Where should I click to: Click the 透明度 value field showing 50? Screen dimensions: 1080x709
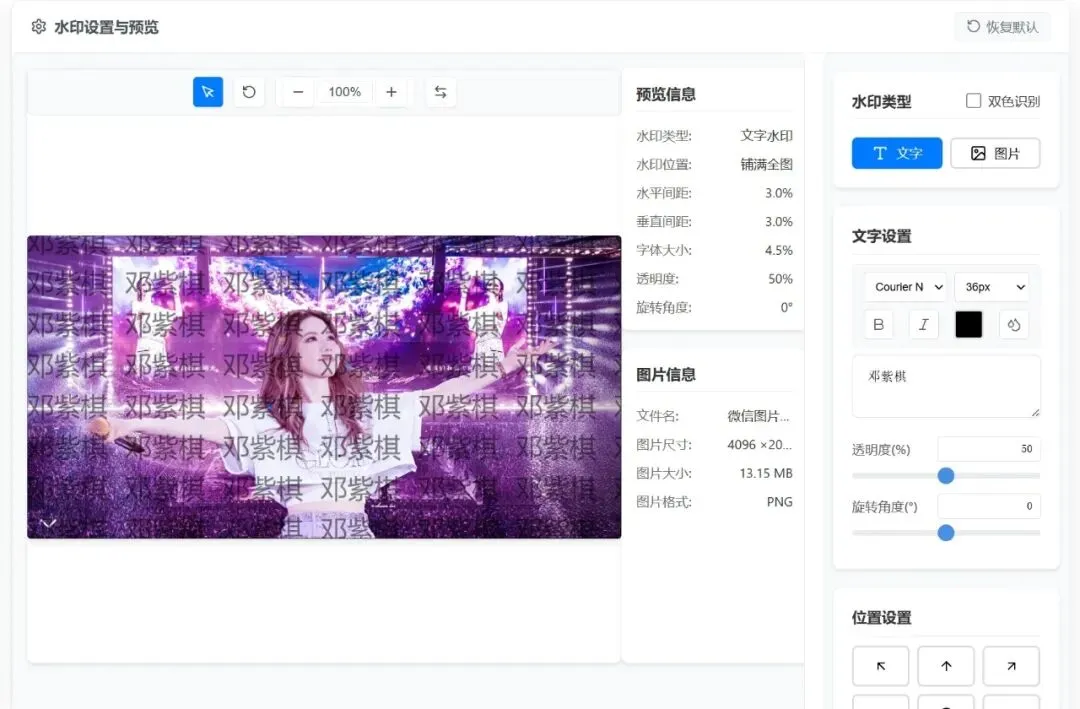[x=988, y=449]
